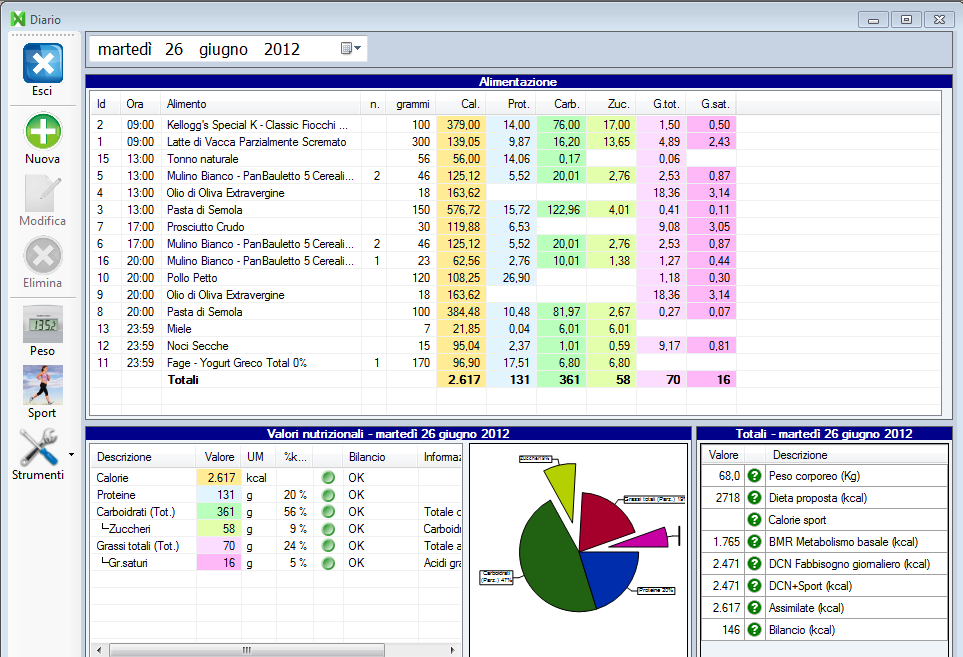Viewport: 963px width, 657px height.
Task: Click help icon for Dieta proposta (kcal)
Action: click(x=754, y=498)
